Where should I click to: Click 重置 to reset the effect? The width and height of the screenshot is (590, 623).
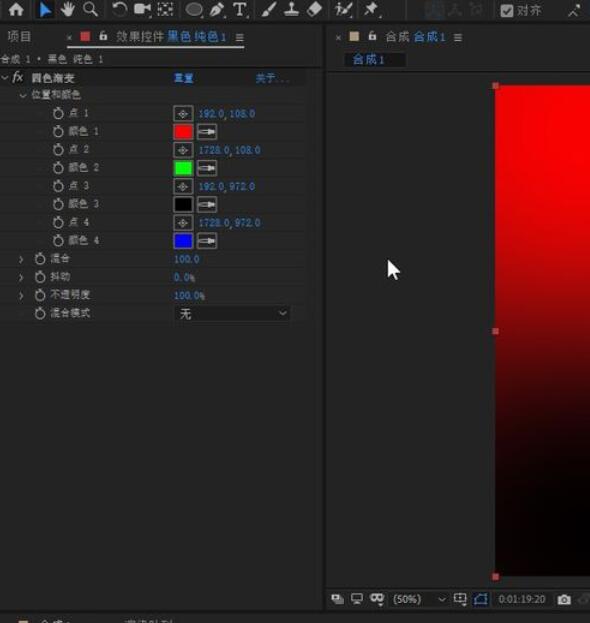[x=184, y=78]
